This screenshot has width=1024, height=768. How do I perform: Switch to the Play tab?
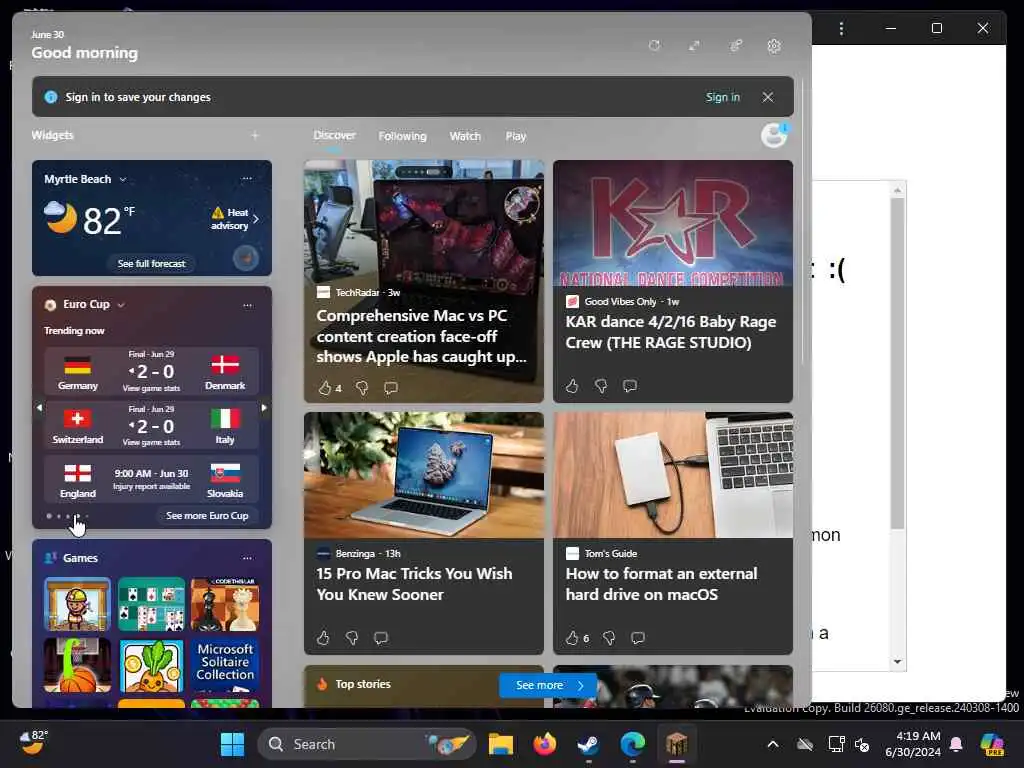pos(515,136)
